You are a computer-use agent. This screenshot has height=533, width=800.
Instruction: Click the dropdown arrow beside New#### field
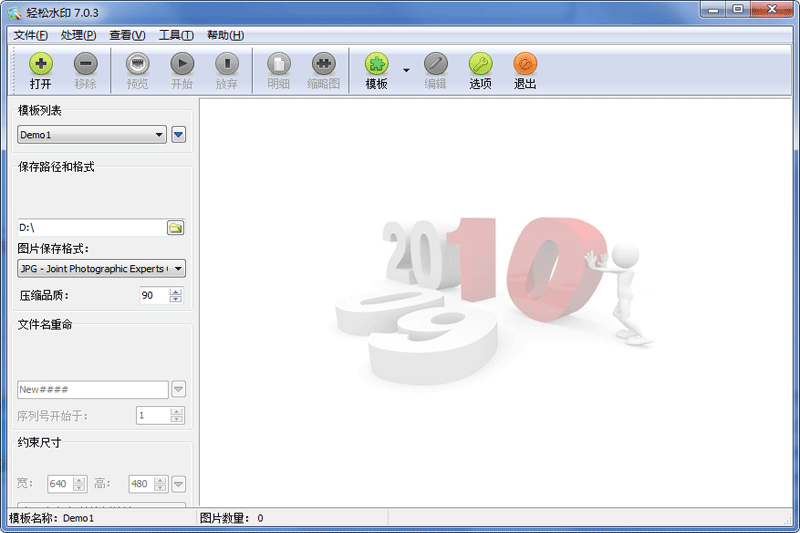coord(178,389)
